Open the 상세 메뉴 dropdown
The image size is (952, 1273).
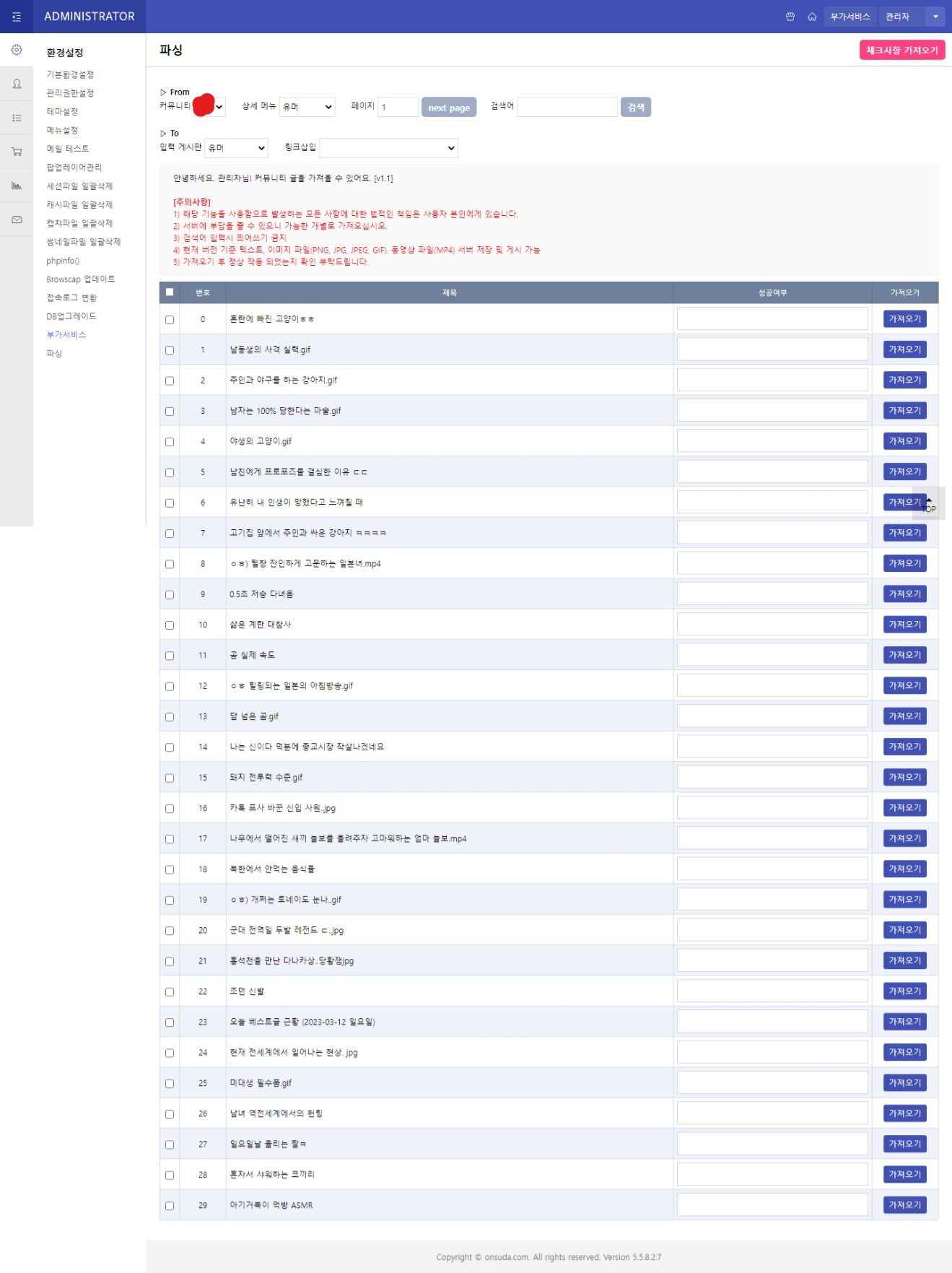coord(307,107)
